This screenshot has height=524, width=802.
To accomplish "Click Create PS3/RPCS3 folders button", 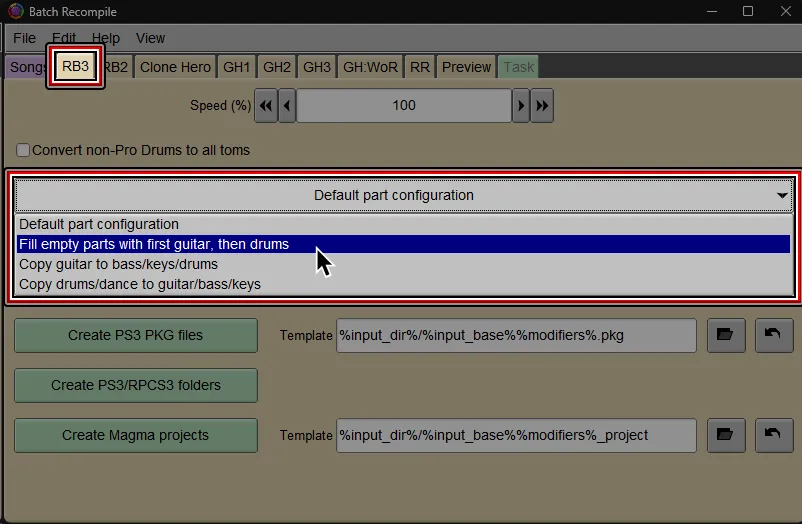I will point(136,385).
